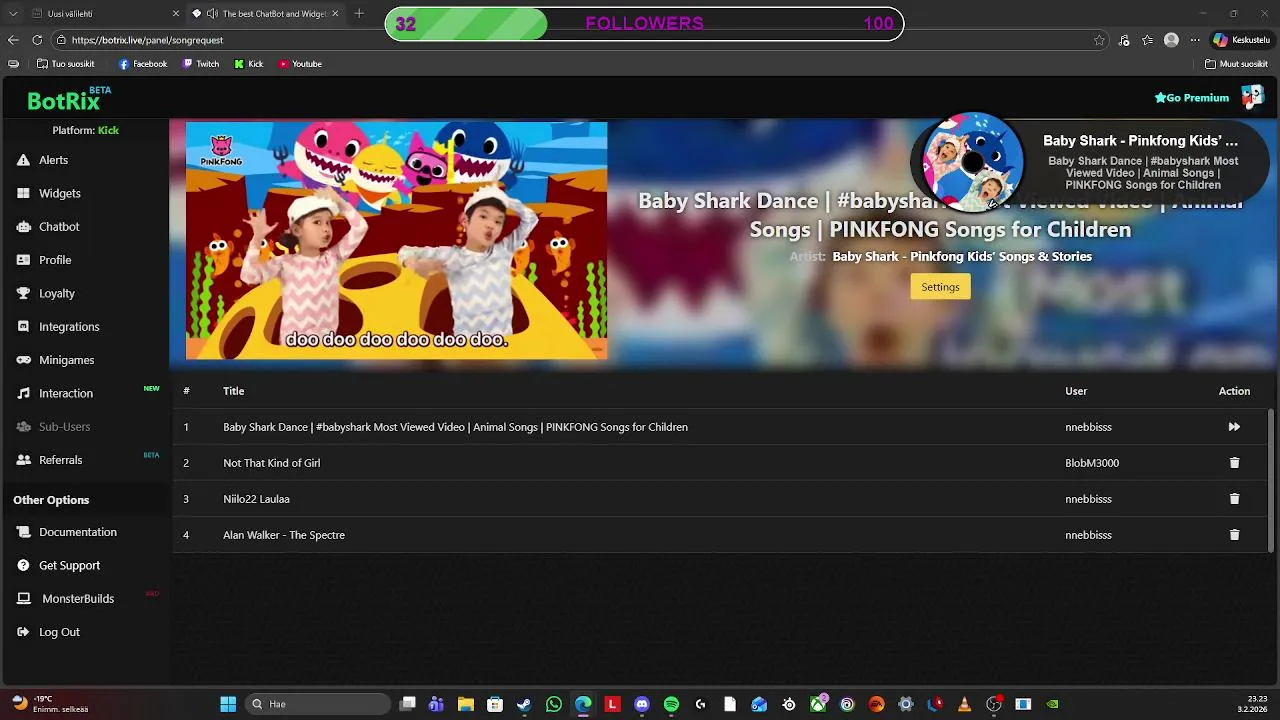Open browser more options menu
The height and width of the screenshot is (720, 1280).
(x=1195, y=40)
